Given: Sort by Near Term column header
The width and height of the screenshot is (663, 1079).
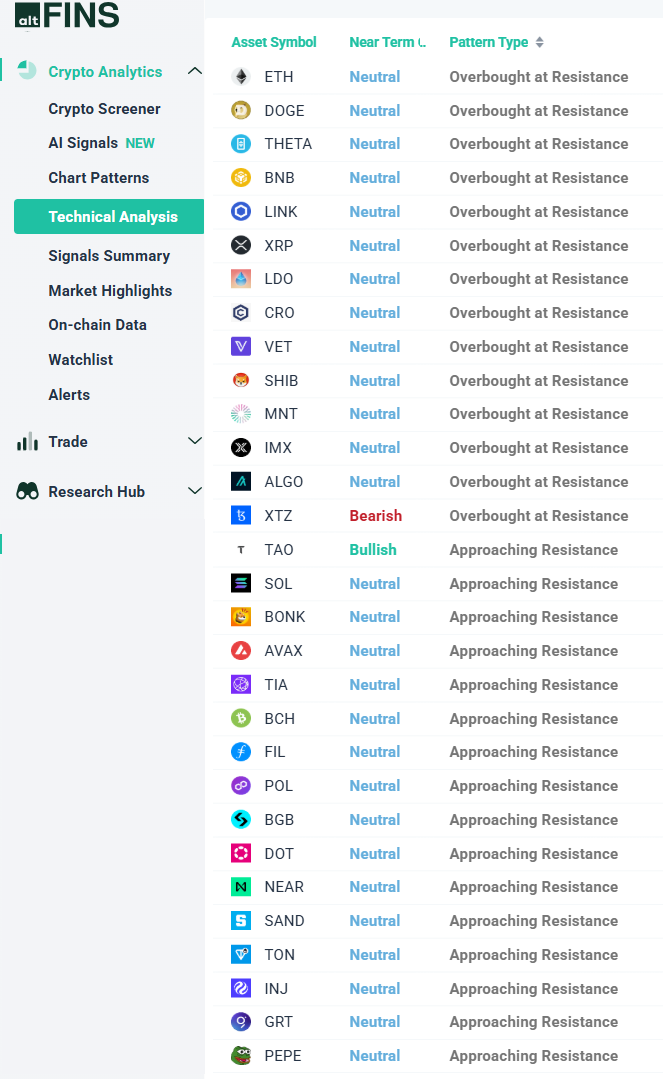Looking at the screenshot, I should (x=388, y=42).
